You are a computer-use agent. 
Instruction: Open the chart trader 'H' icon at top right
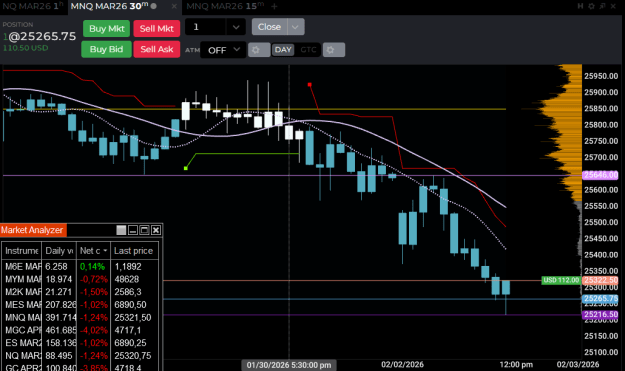point(580,6)
